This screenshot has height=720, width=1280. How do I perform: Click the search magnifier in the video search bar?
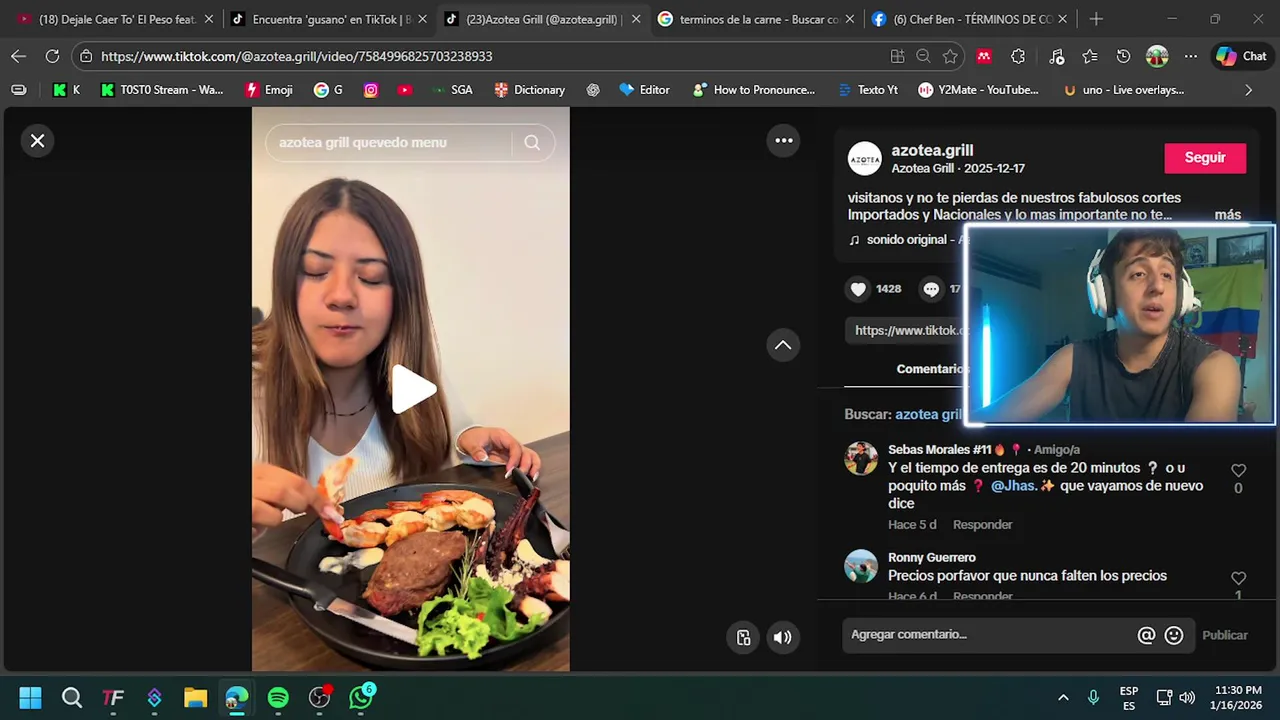pyautogui.click(x=532, y=143)
